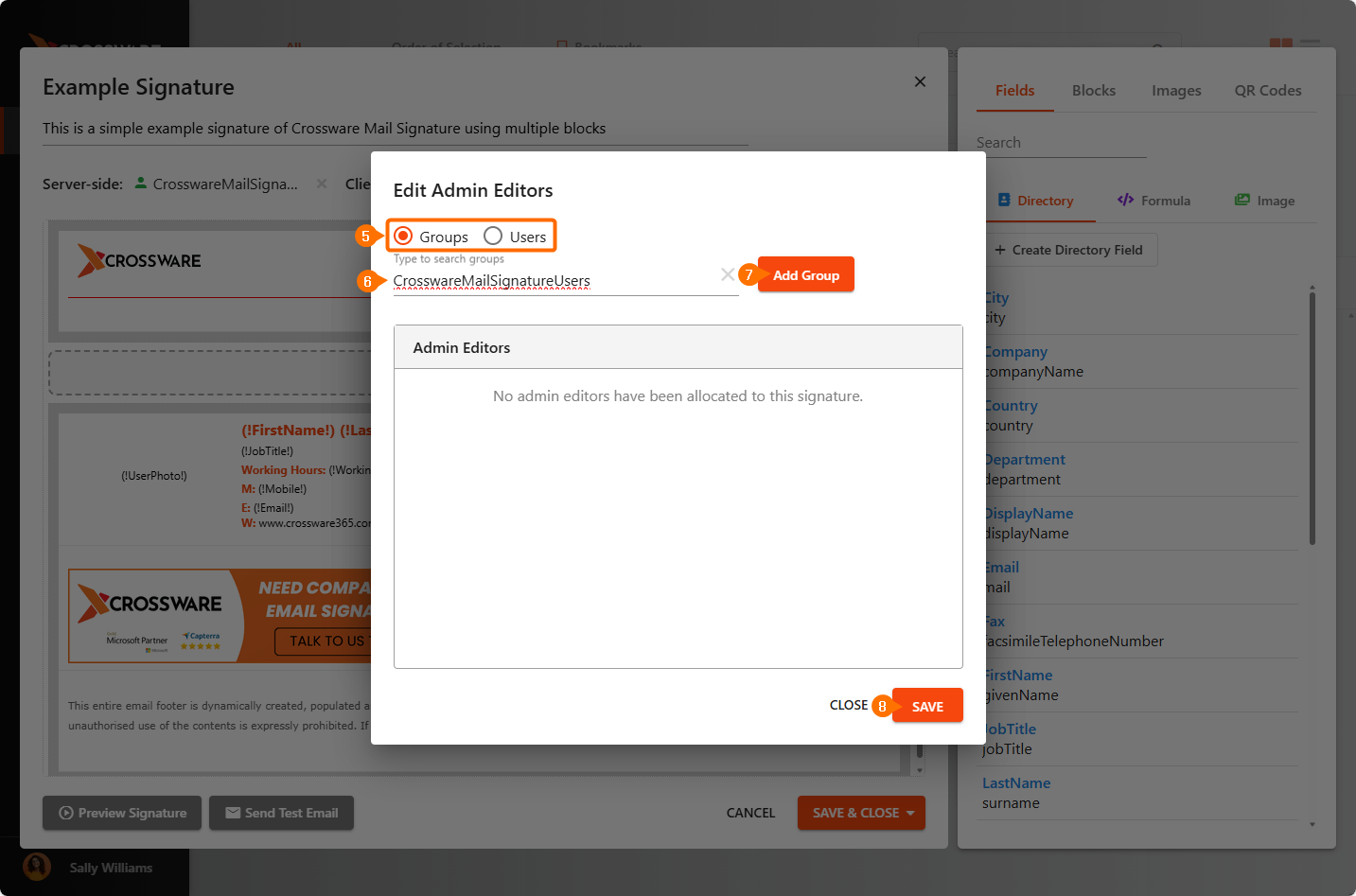Open the QR Codes tab
The width and height of the screenshot is (1356, 896).
[1267, 91]
